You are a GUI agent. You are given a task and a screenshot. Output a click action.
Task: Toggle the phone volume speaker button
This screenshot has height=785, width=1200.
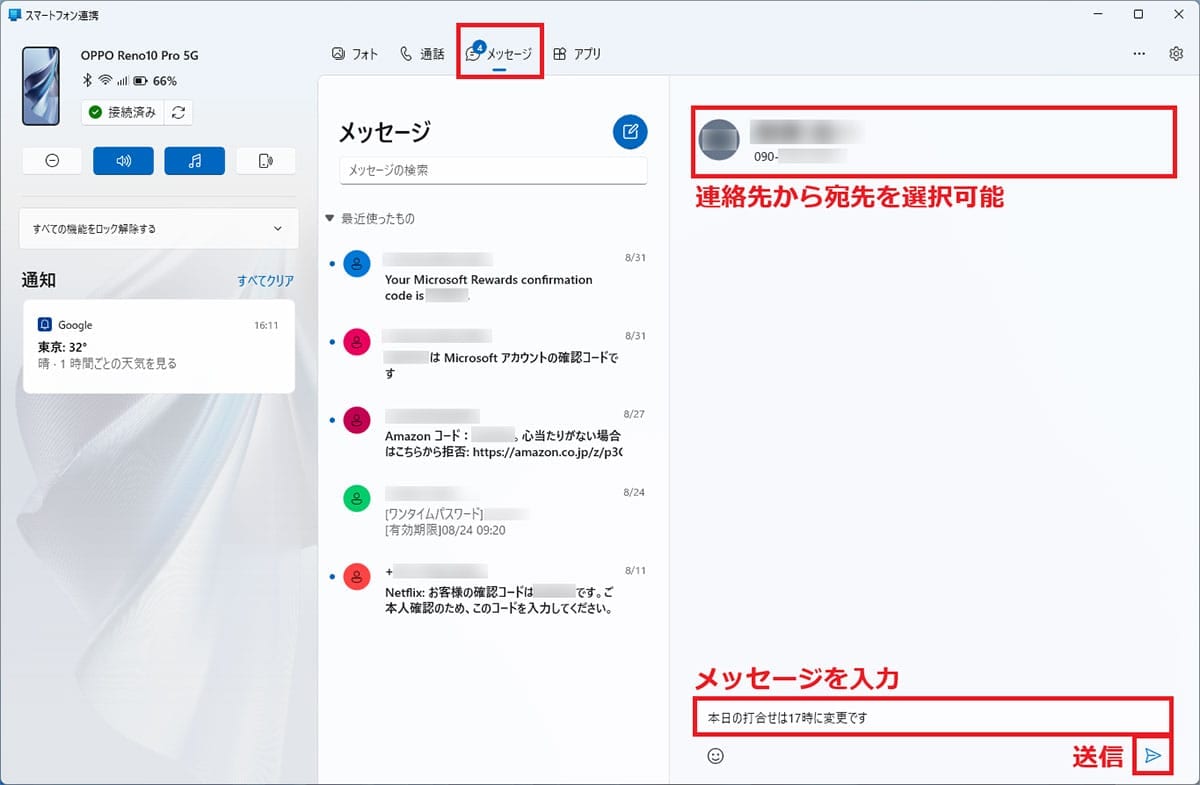pos(123,161)
